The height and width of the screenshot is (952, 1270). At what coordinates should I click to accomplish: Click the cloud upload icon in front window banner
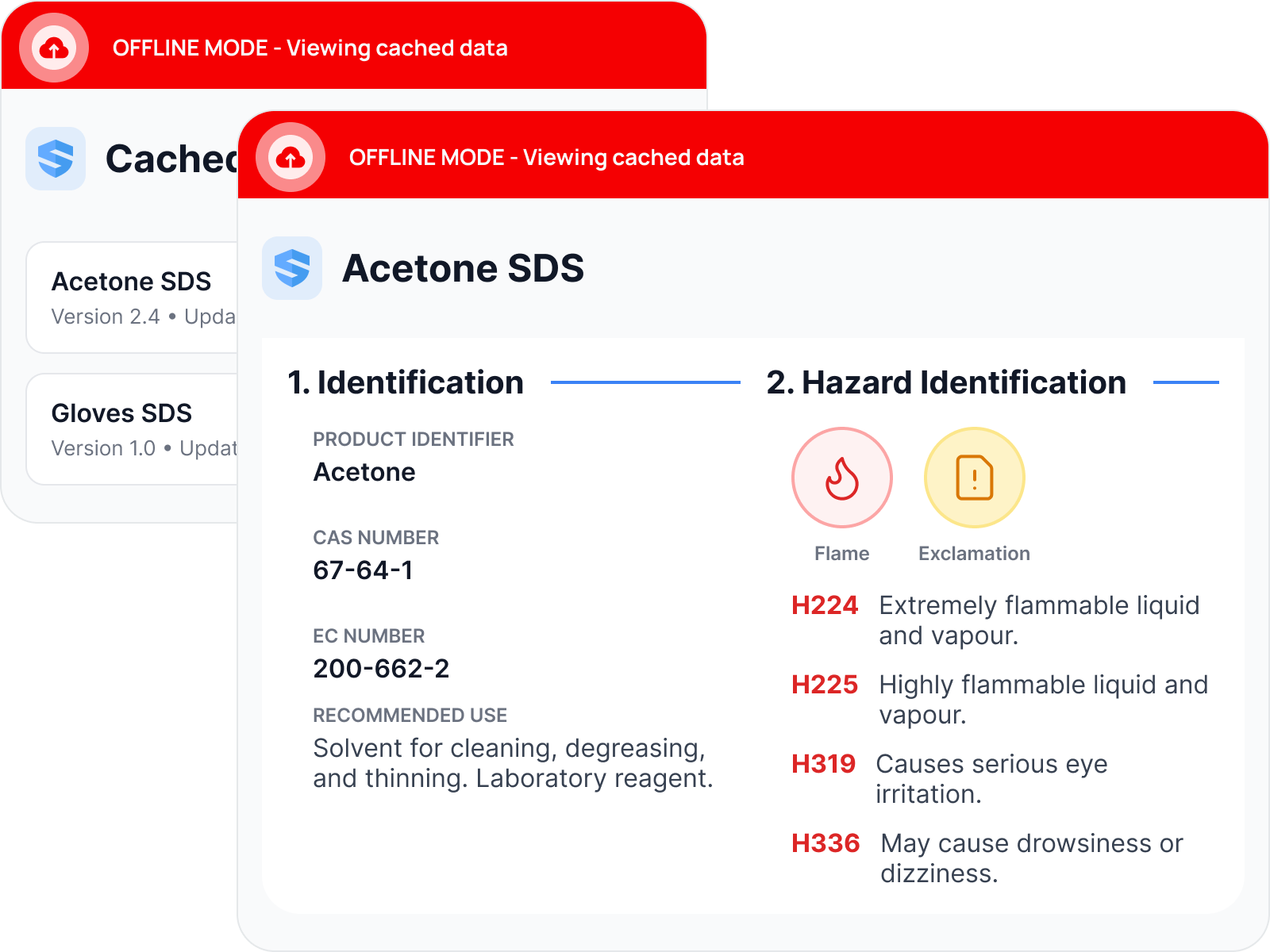point(291,157)
